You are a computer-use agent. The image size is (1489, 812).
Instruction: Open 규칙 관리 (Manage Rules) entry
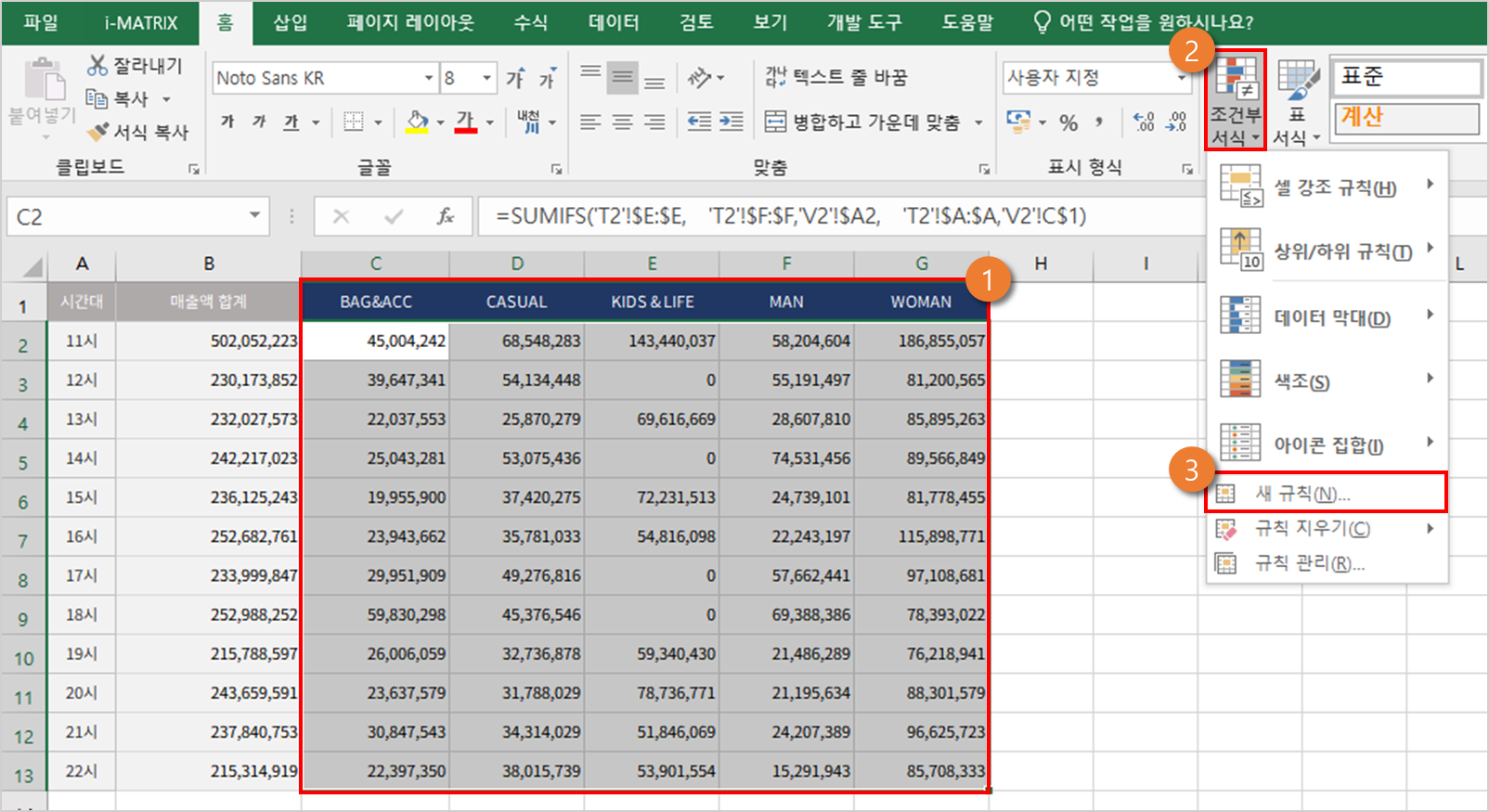click(x=1309, y=563)
